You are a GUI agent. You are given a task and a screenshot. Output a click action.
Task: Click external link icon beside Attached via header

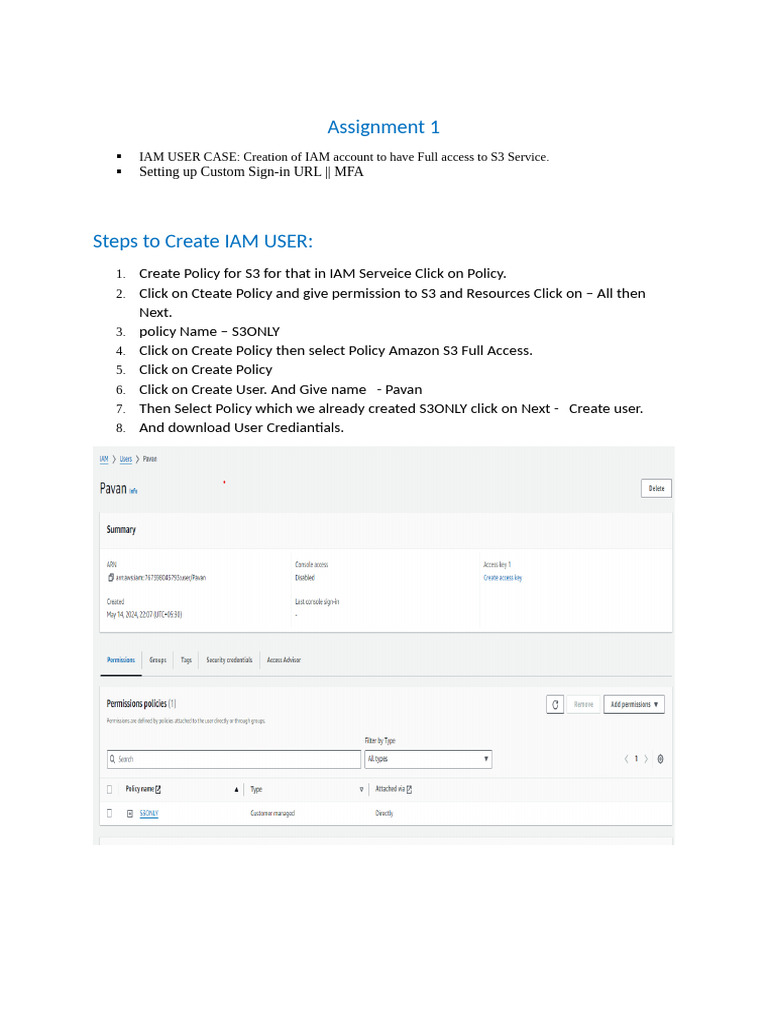point(409,790)
